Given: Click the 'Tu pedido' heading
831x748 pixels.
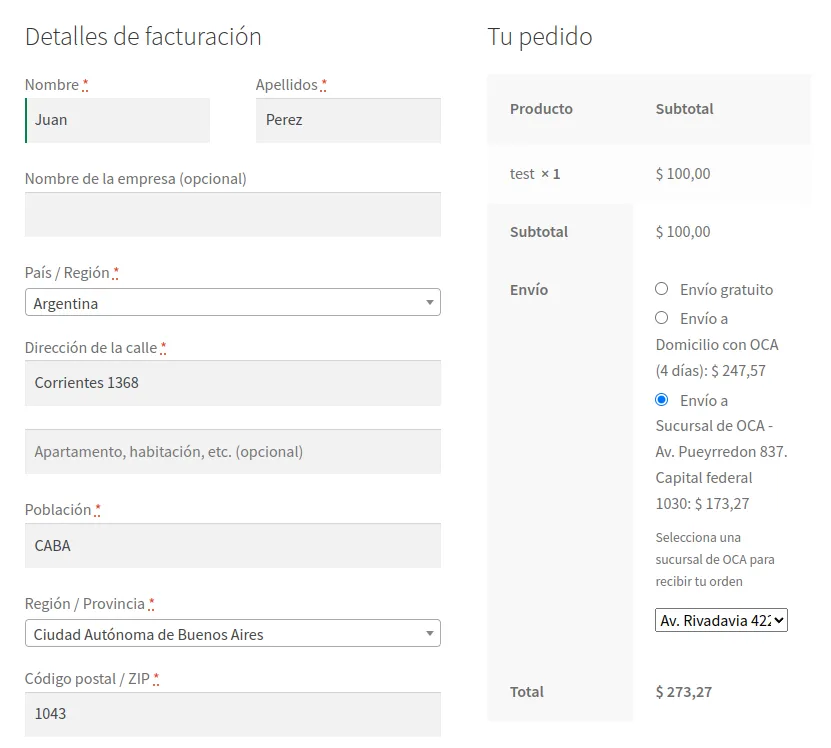Looking at the screenshot, I should point(538,37).
